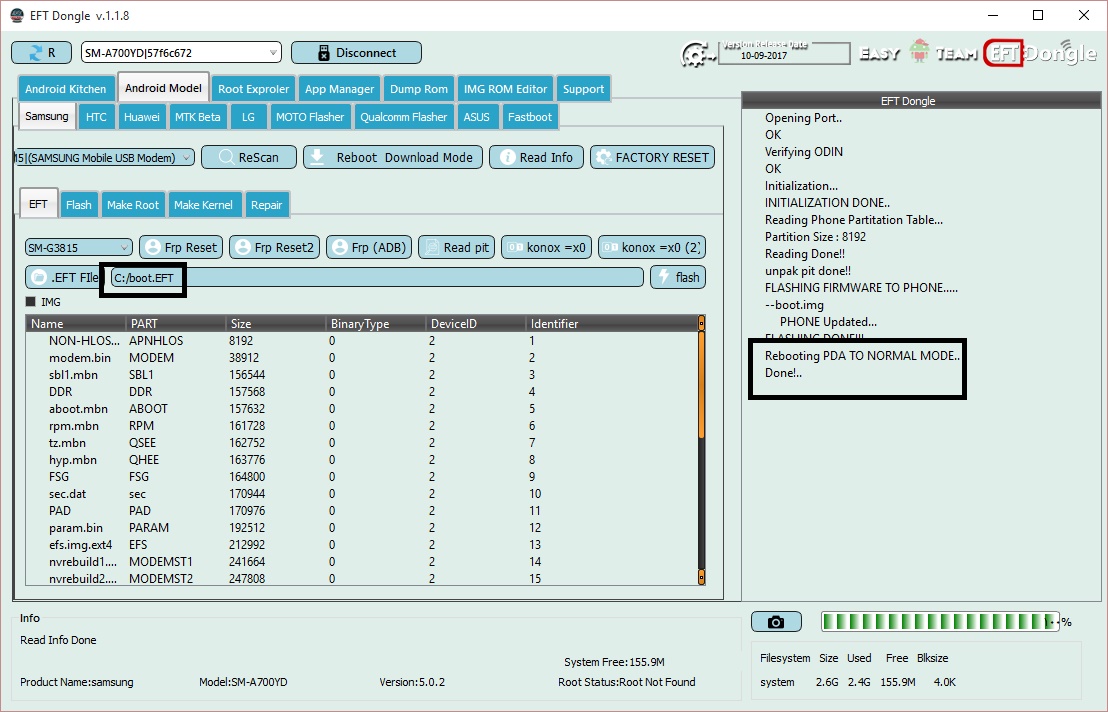This screenshot has height=712, width=1108.
Task: Go to App Manager tab
Action: point(339,89)
